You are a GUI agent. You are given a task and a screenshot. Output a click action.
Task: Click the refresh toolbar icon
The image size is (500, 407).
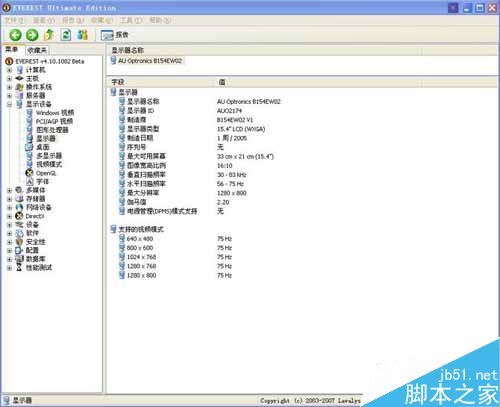pos(66,35)
